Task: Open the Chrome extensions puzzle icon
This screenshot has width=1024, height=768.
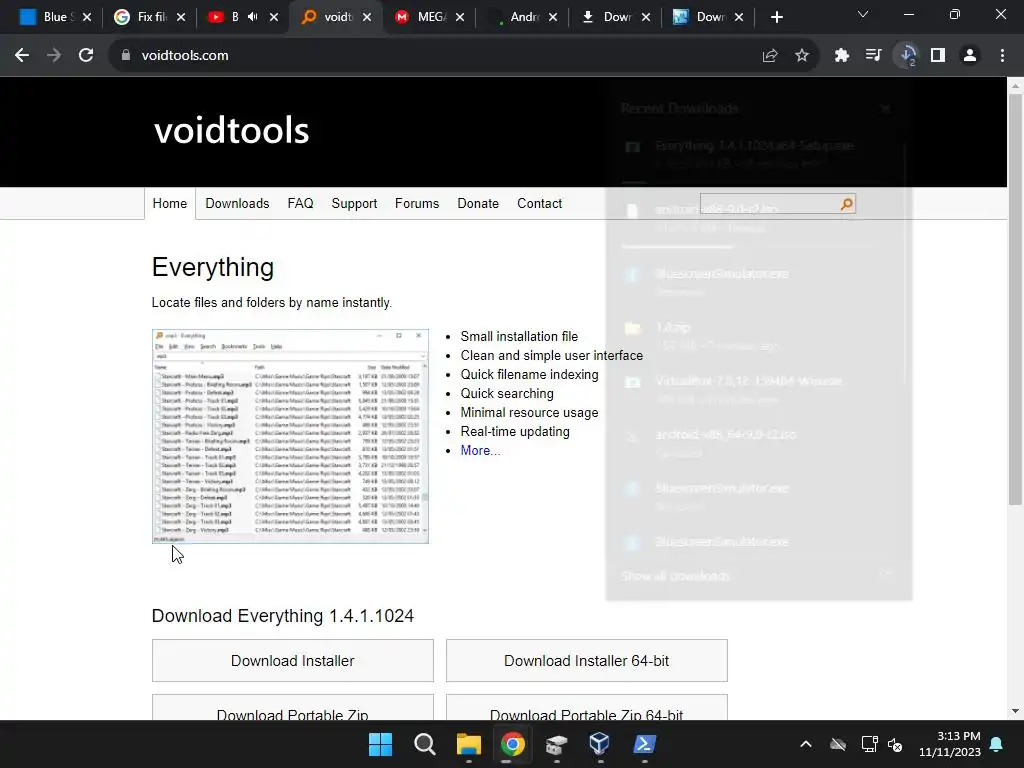Action: tap(841, 56)
